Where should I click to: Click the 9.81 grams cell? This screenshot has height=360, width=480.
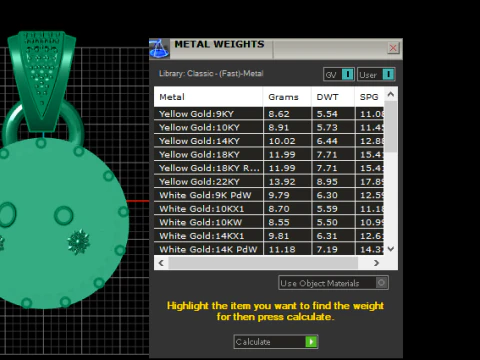[x=287, y=236]
